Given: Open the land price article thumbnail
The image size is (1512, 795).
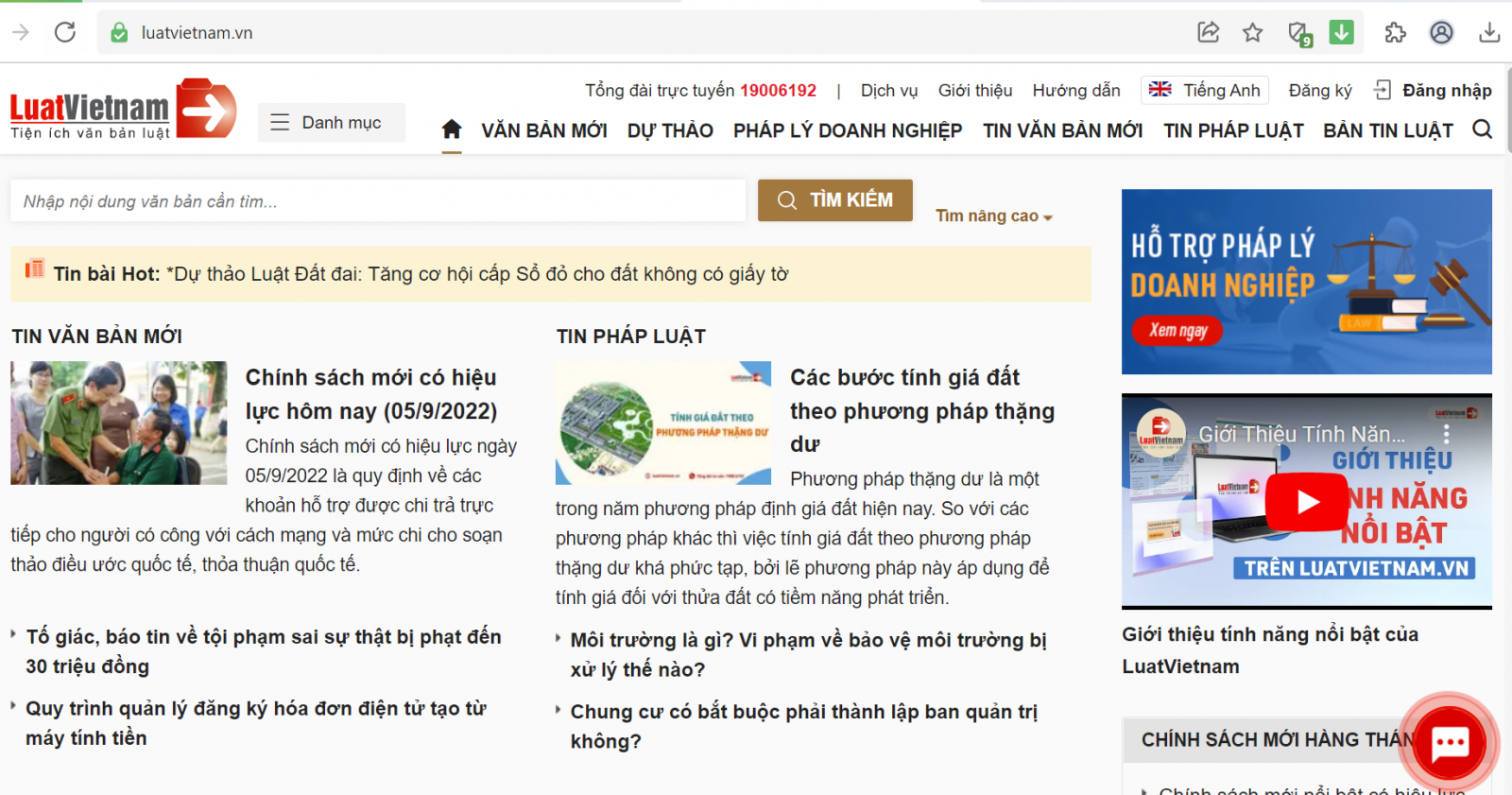Looking at the screenshot, I should [663, 423].
